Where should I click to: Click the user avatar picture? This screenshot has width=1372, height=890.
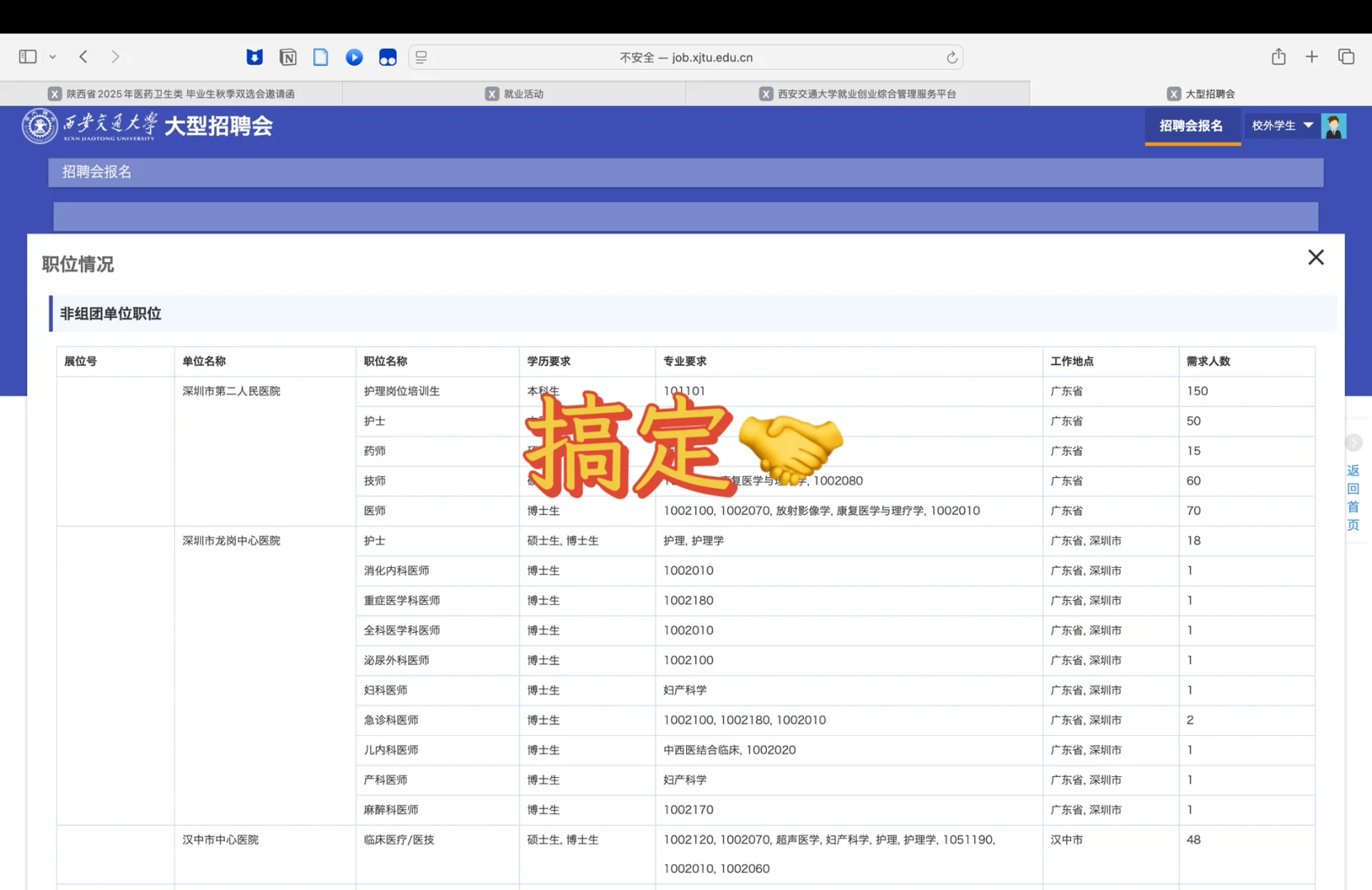point(1333,126)
